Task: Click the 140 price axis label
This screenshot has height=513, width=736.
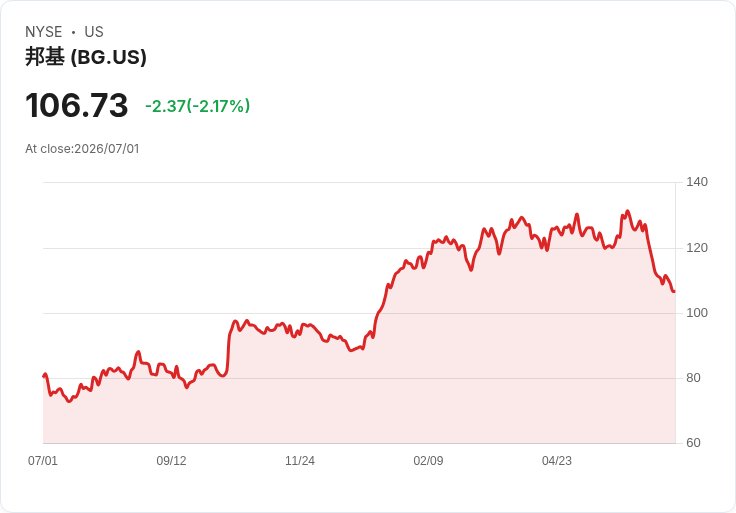Action: click(x=697, y=182)
